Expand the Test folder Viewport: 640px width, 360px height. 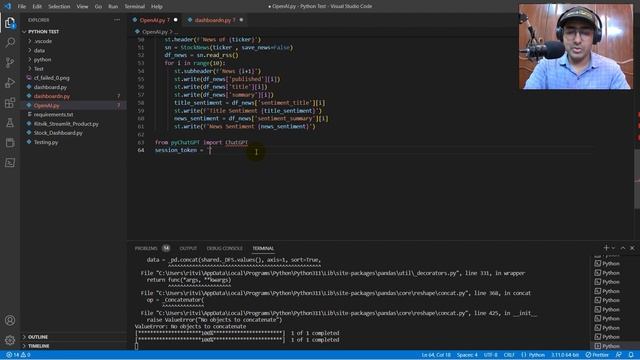click(x=39, y=69)
